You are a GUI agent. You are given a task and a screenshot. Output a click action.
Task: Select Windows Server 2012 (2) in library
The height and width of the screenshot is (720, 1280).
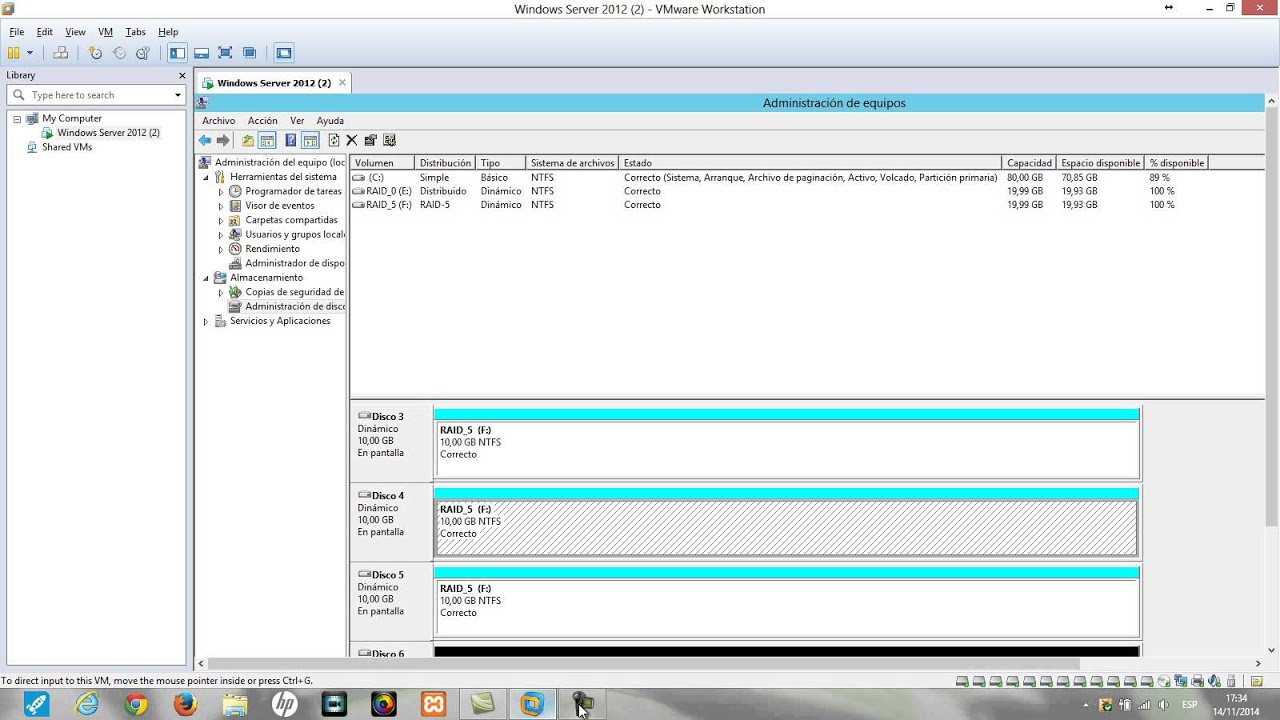(x=108, y=133)
